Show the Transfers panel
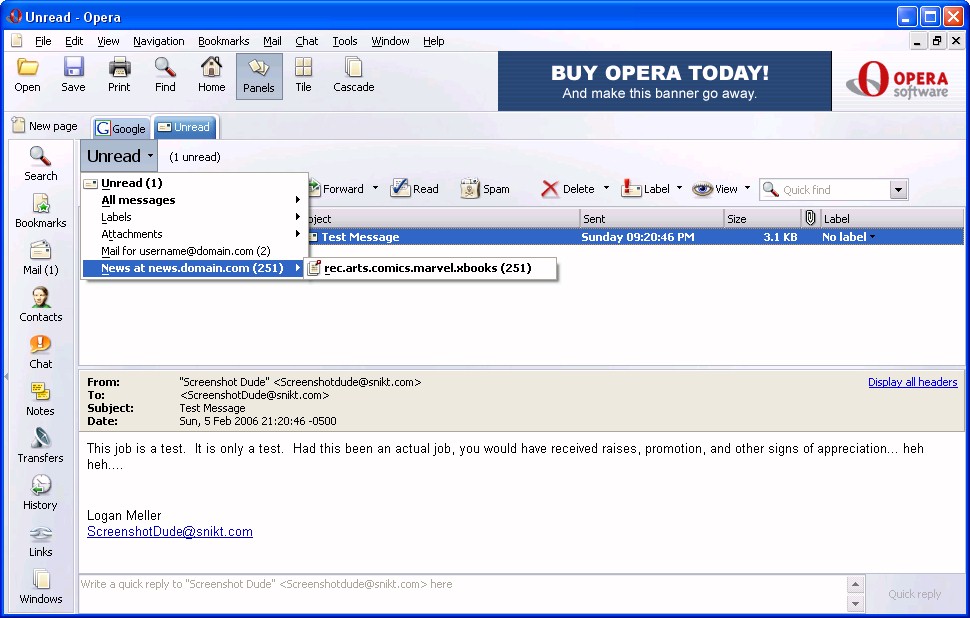Viewport: 970px width, 618px height. pos(40,445)
